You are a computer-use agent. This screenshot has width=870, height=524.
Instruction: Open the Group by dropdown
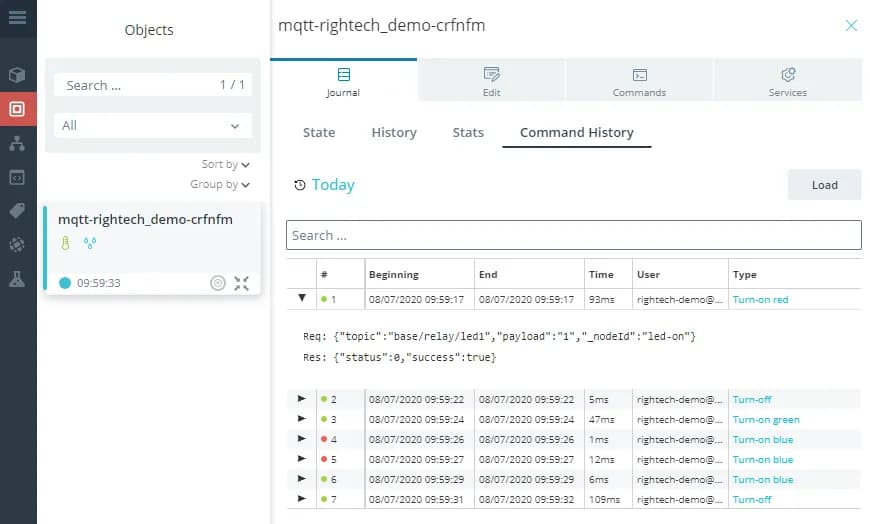[x=220, y=185]
